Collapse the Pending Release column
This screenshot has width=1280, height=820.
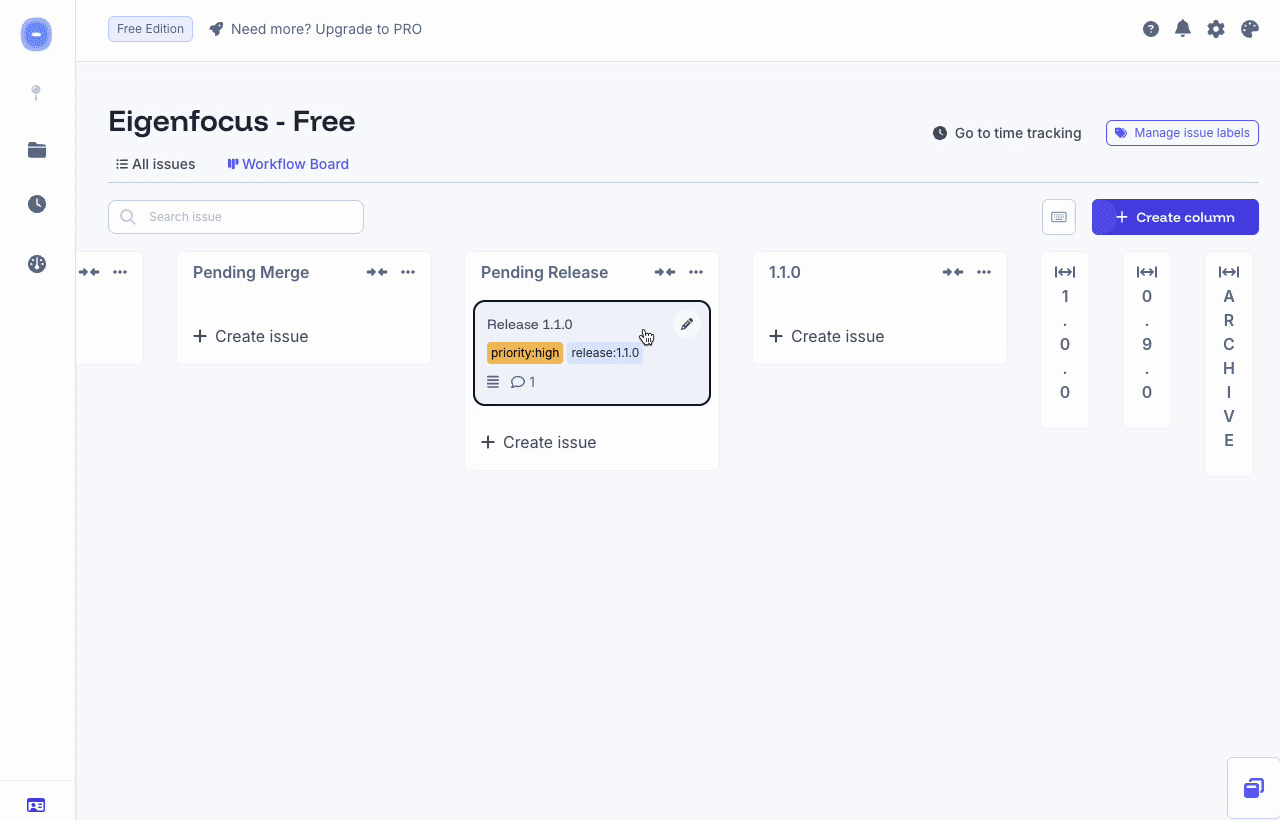pyautogui.click(x=664, y=271)
